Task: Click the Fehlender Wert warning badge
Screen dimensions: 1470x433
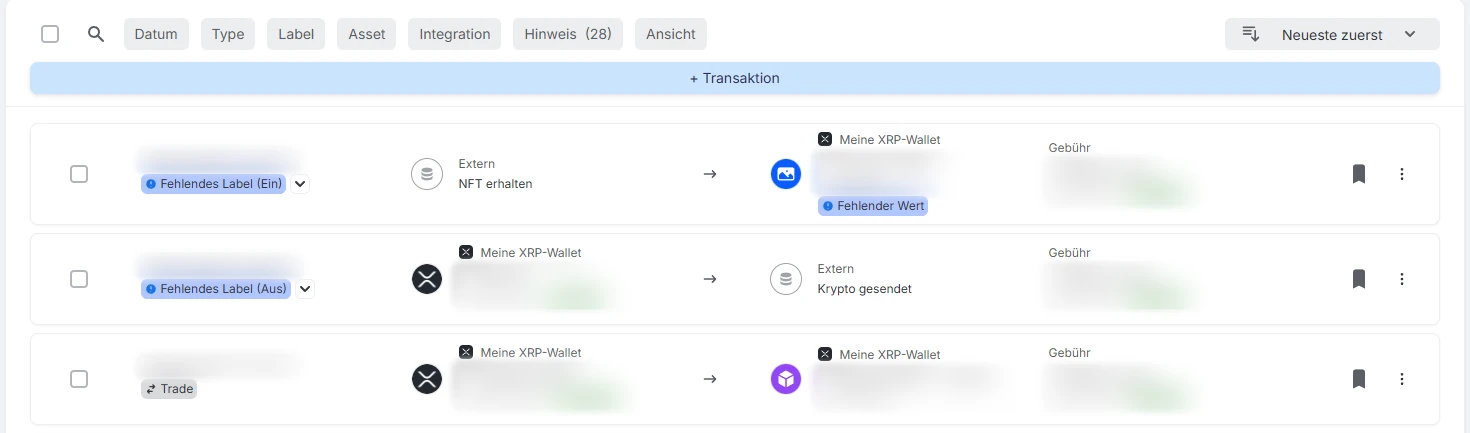Action: pyautogui.click(x=873, y=206)
